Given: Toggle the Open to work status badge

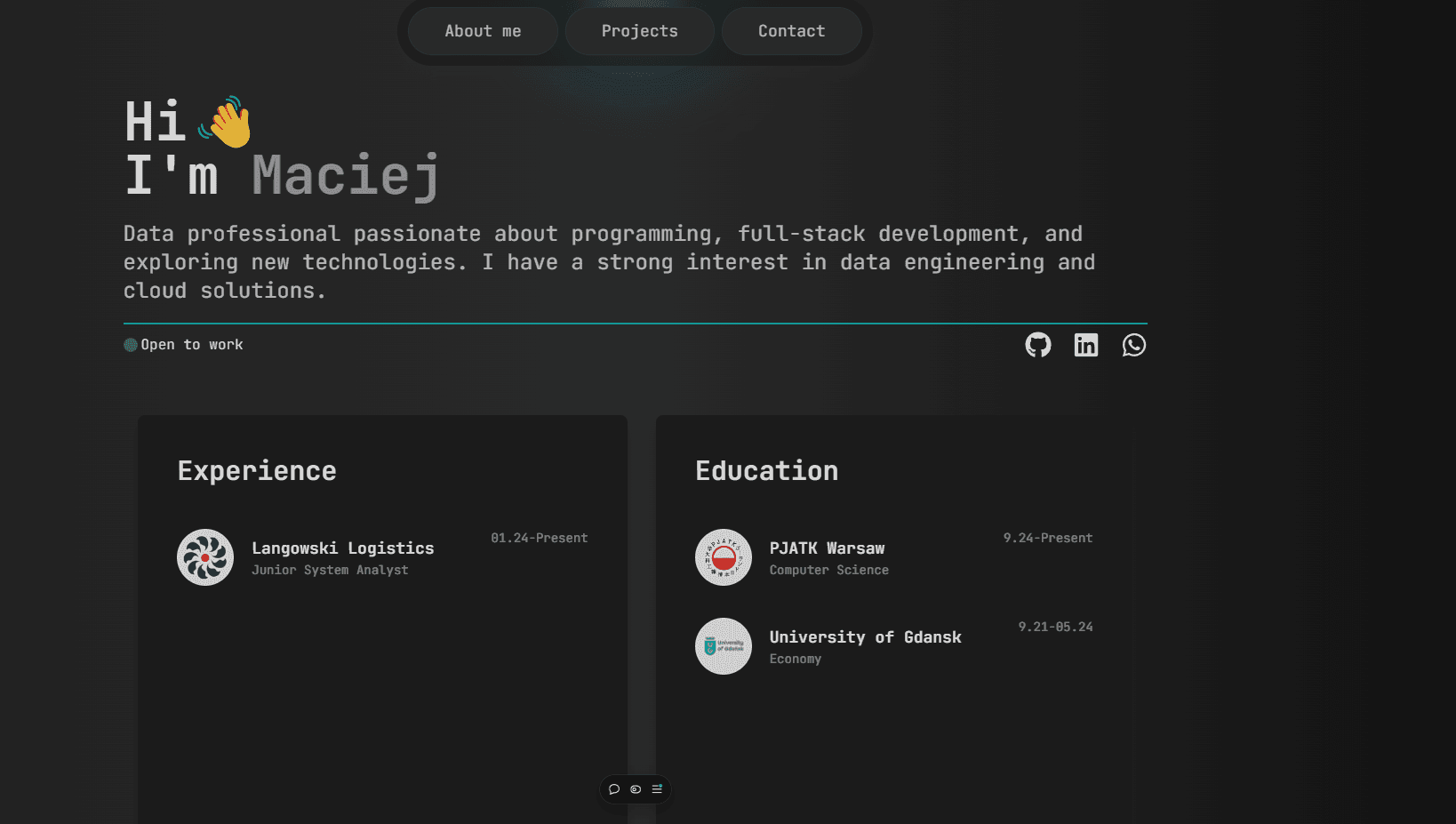Looking at the screenshot, I should (183, 344).
